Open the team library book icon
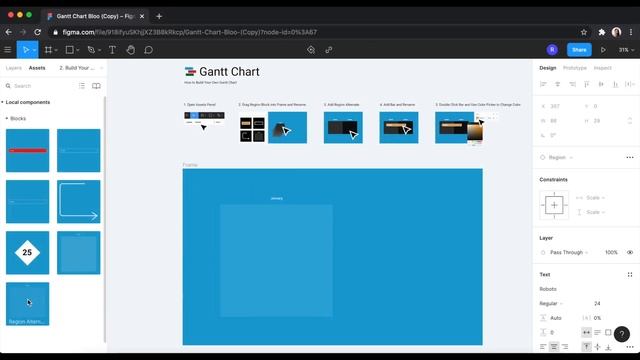Viewport: 640px width, 360px height. (96, 86)
